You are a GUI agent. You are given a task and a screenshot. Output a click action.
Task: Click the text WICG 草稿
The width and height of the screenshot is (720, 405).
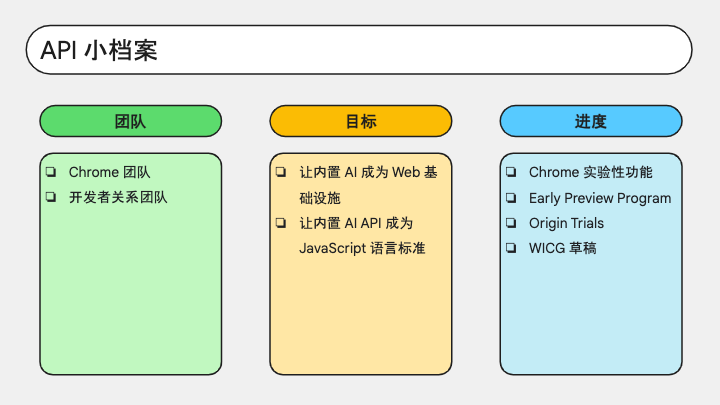point(562,248)
